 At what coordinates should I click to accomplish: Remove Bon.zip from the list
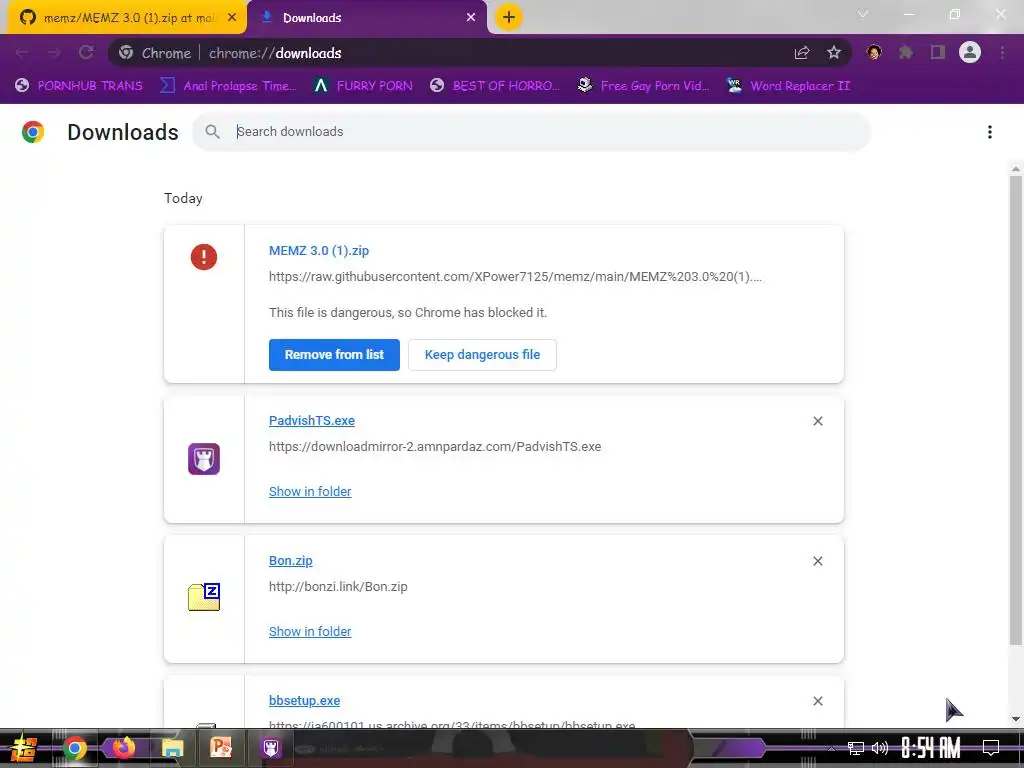click(818, 561)
